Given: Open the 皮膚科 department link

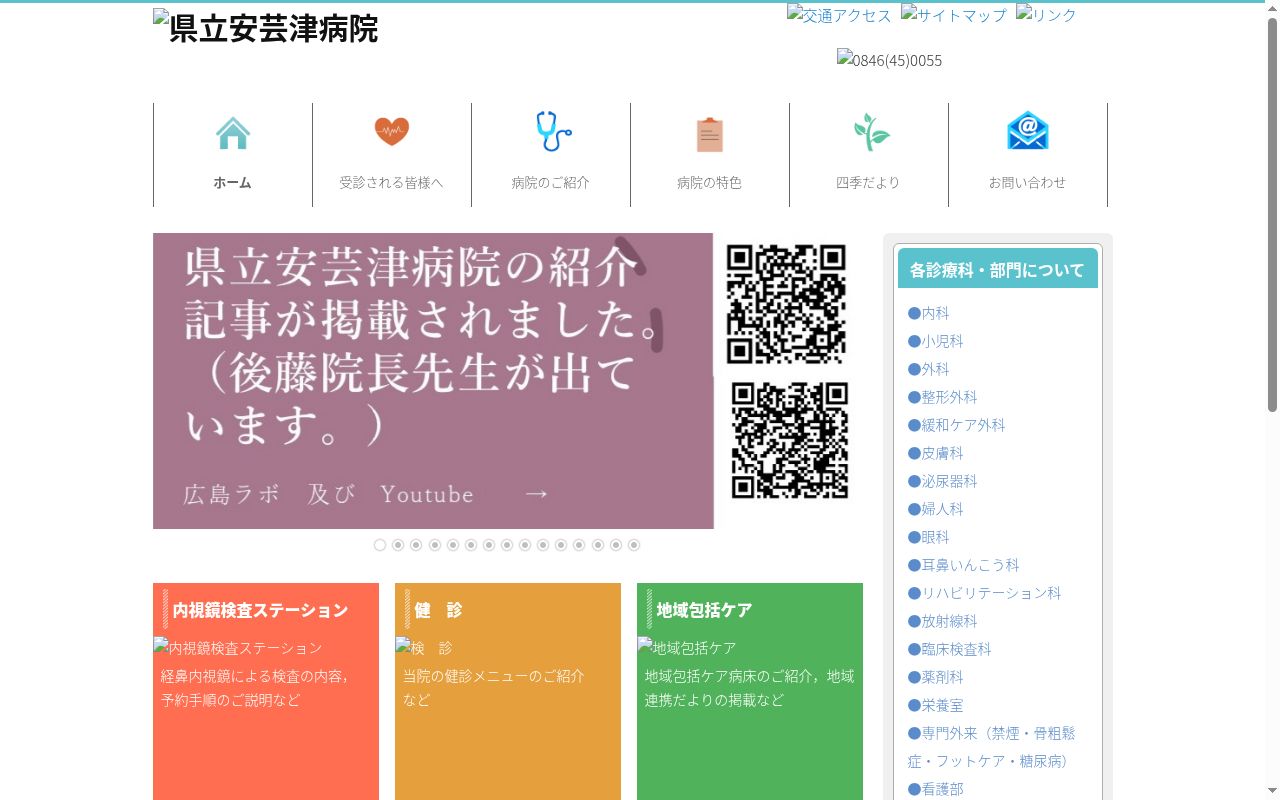Looking at the screenshot, I should [x=936, y=453].
